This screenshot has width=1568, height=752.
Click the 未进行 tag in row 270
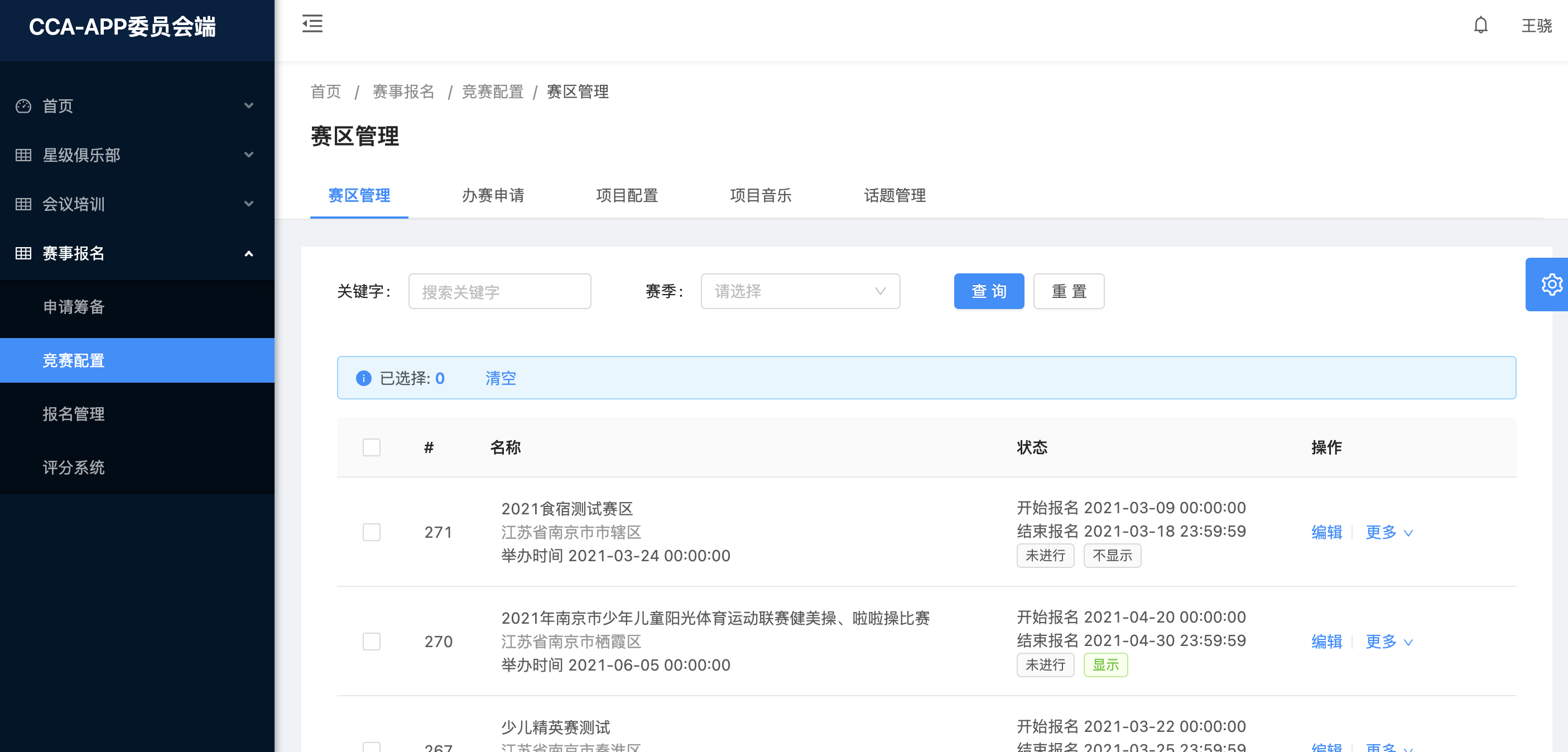(1045, 665)
